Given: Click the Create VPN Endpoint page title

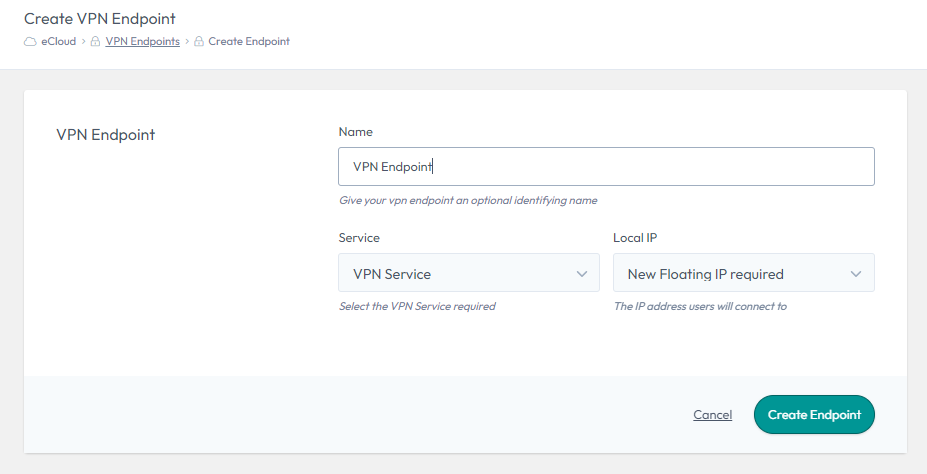Looking at the screenshot, I should [99, 19].
